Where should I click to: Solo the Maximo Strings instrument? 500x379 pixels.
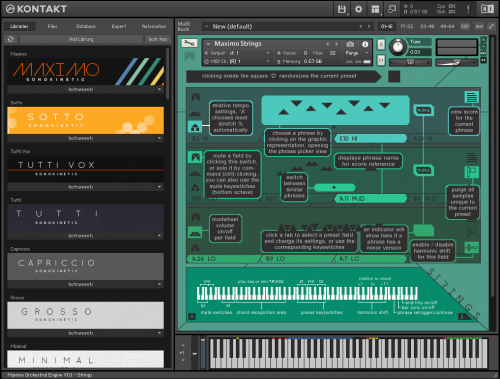pos(381,44)
